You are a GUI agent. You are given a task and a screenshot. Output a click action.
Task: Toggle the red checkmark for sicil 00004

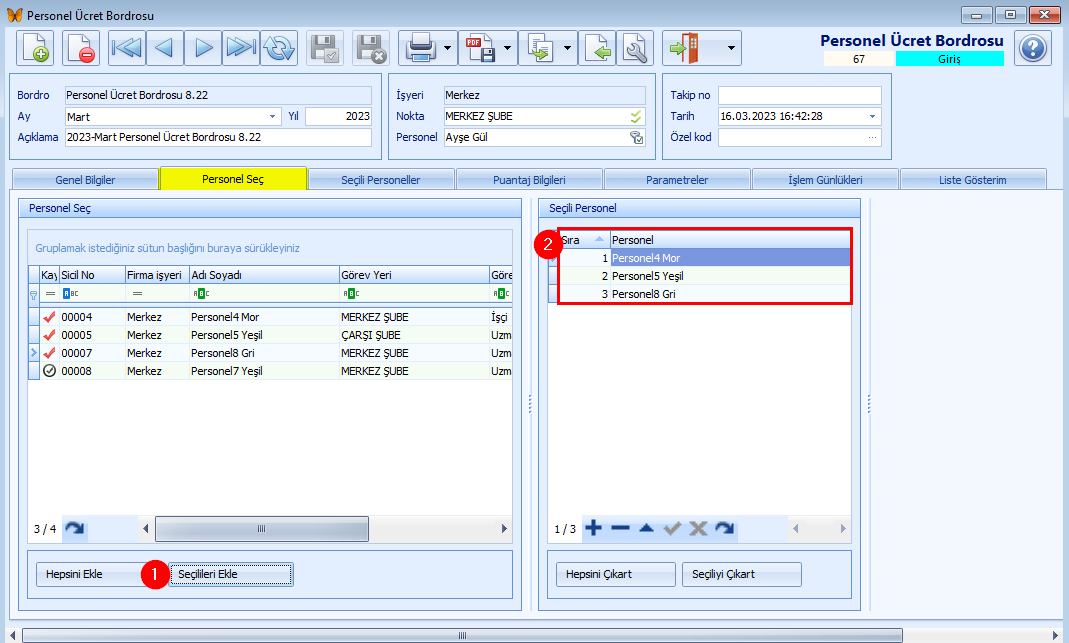[49, 317]
